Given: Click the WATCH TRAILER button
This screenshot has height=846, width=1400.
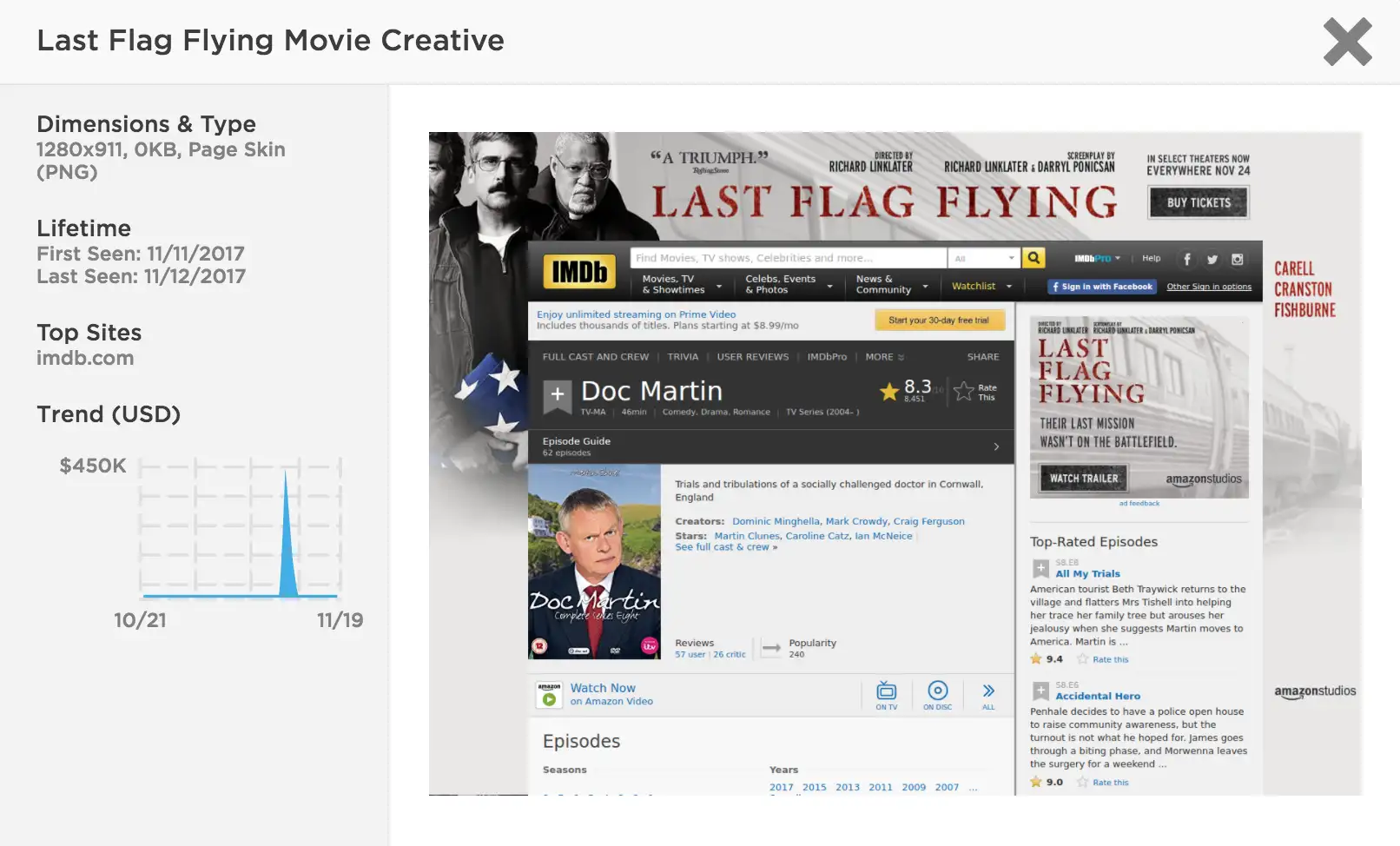Looking at the screenshot, I should [1083, 478].
